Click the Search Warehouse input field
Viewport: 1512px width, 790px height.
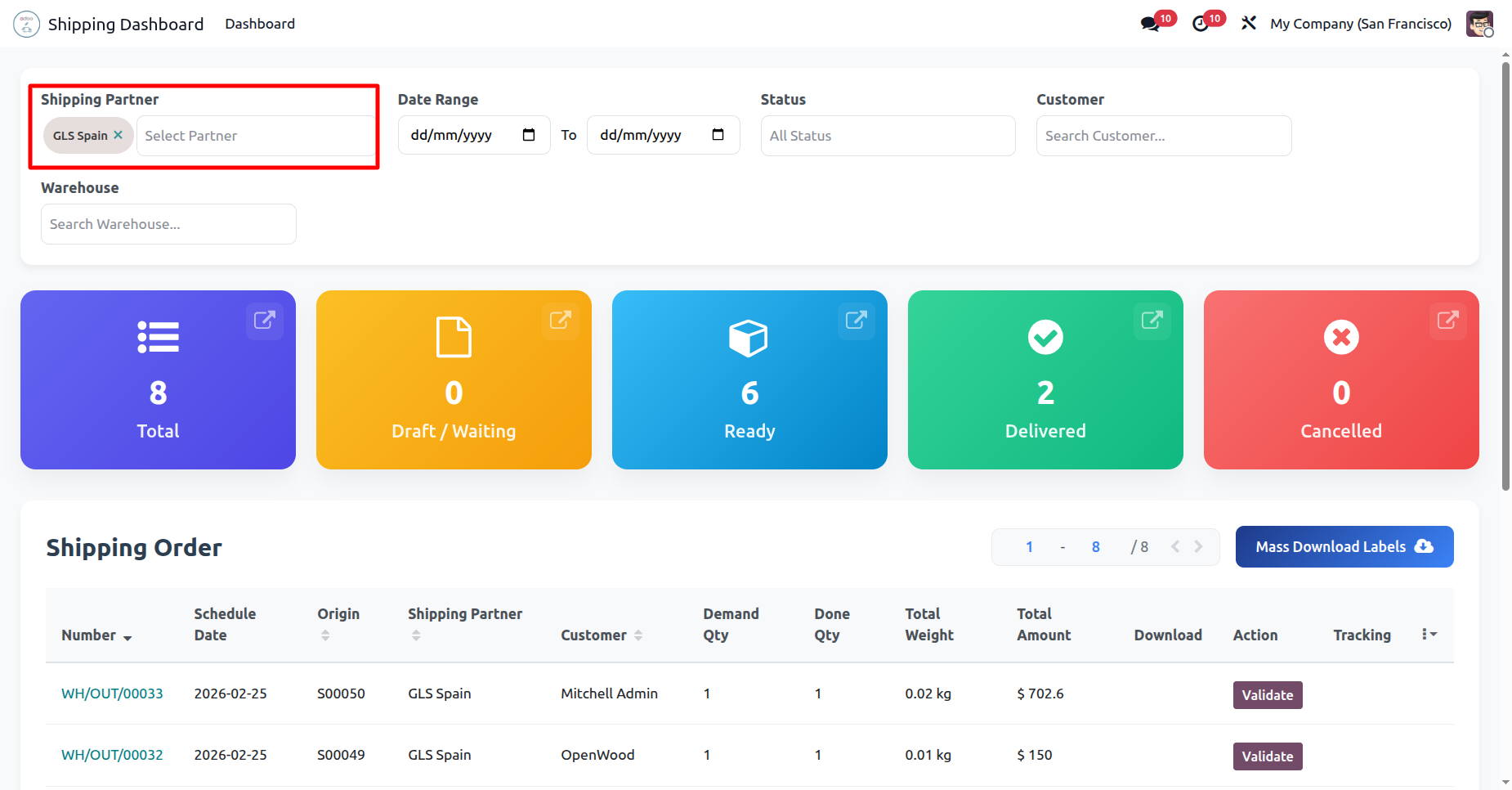168,224
